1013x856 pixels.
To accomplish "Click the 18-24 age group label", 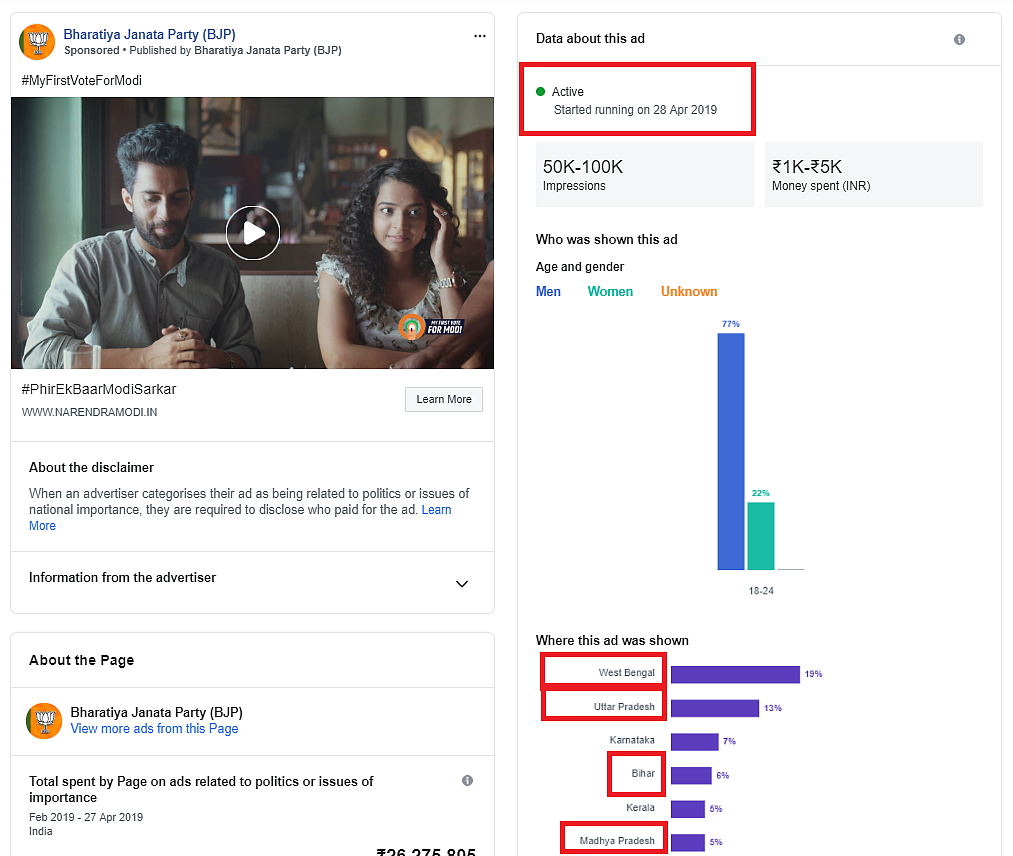I will click(761, 590).
